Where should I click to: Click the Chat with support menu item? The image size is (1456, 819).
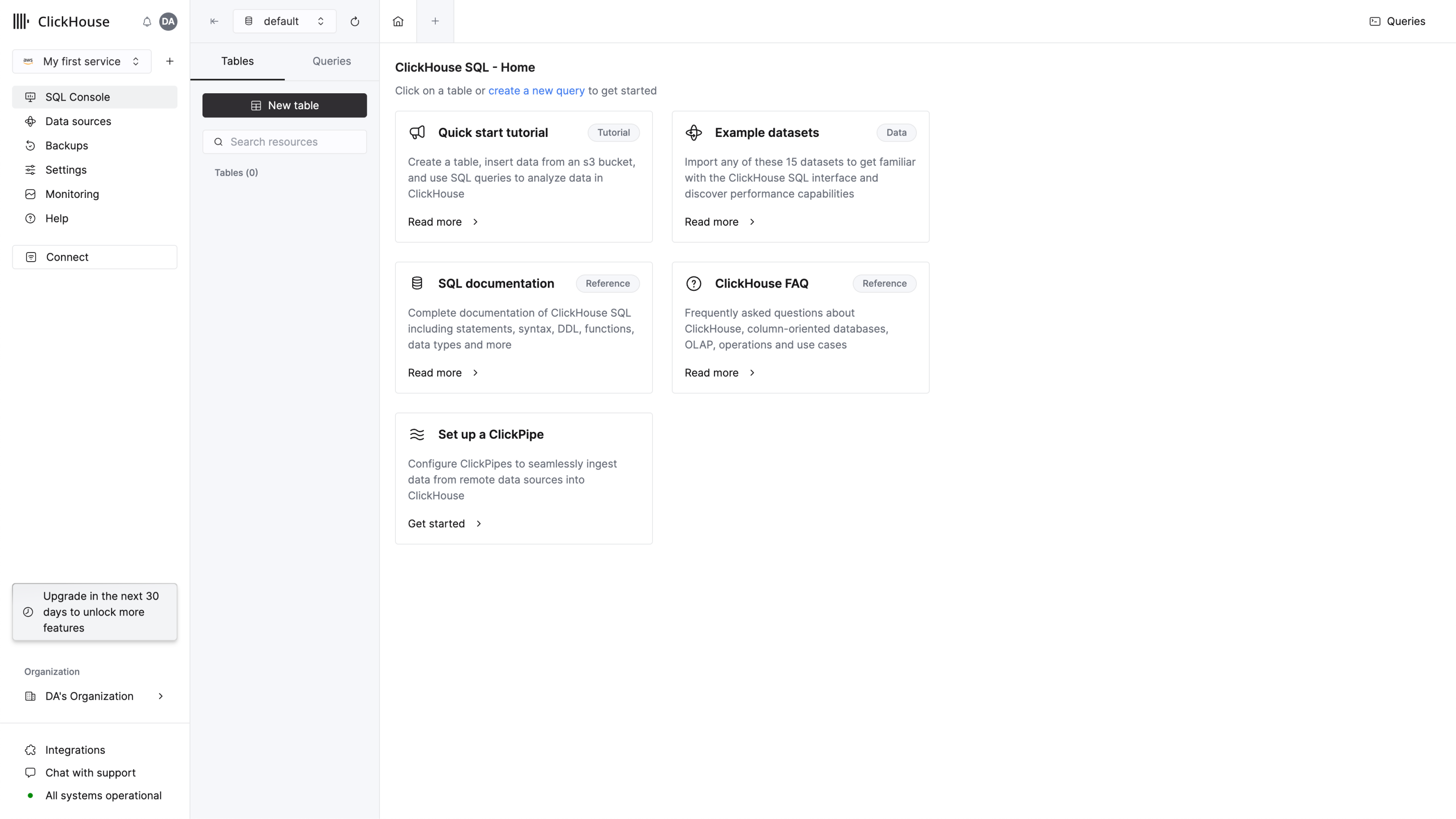[x=90, y=773]
